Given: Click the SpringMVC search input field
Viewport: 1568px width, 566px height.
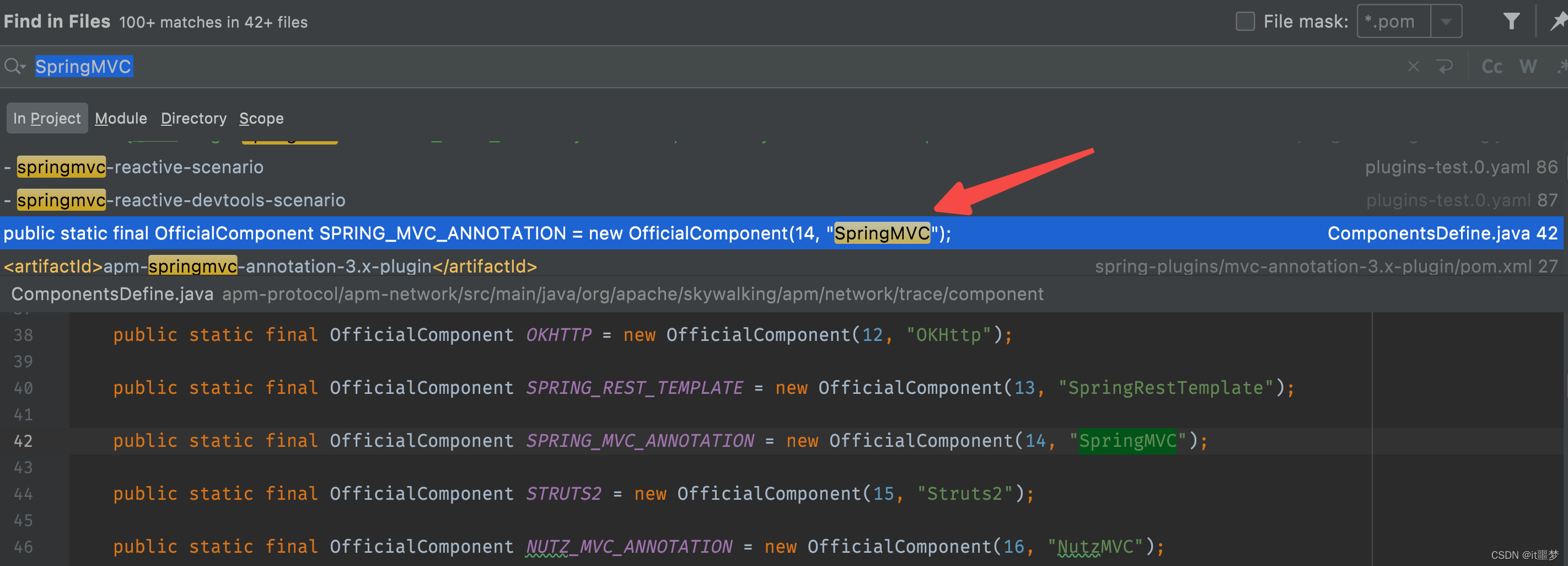Looking at the screenshot, I should pos(700,66).
